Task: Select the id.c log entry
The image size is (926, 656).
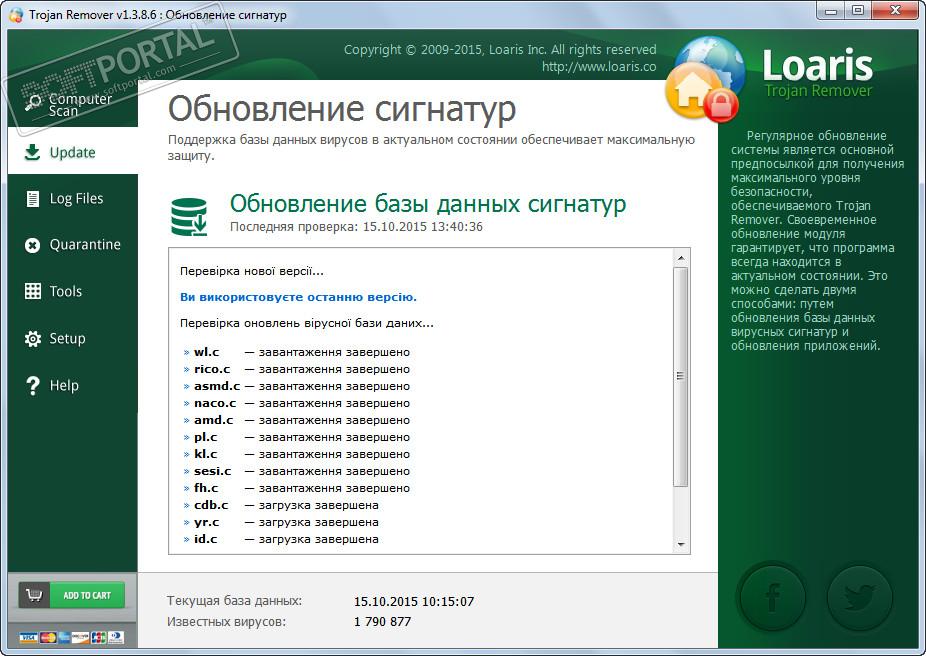Action: click(281, 539)
